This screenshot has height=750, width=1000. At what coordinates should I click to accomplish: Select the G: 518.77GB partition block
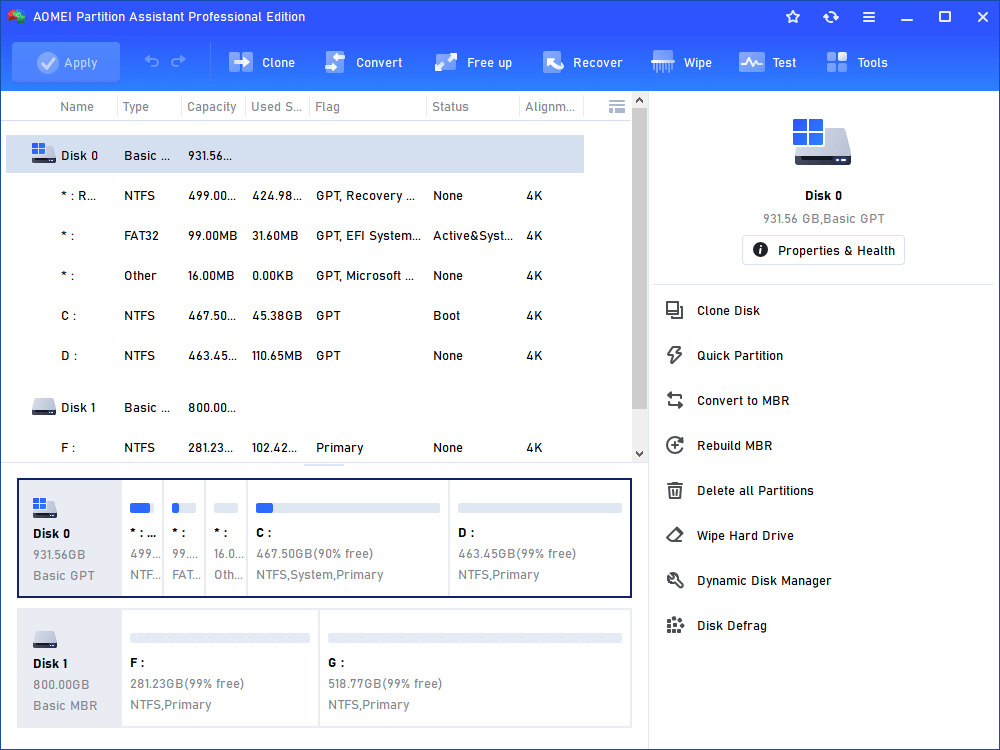(x=475, y=668)
